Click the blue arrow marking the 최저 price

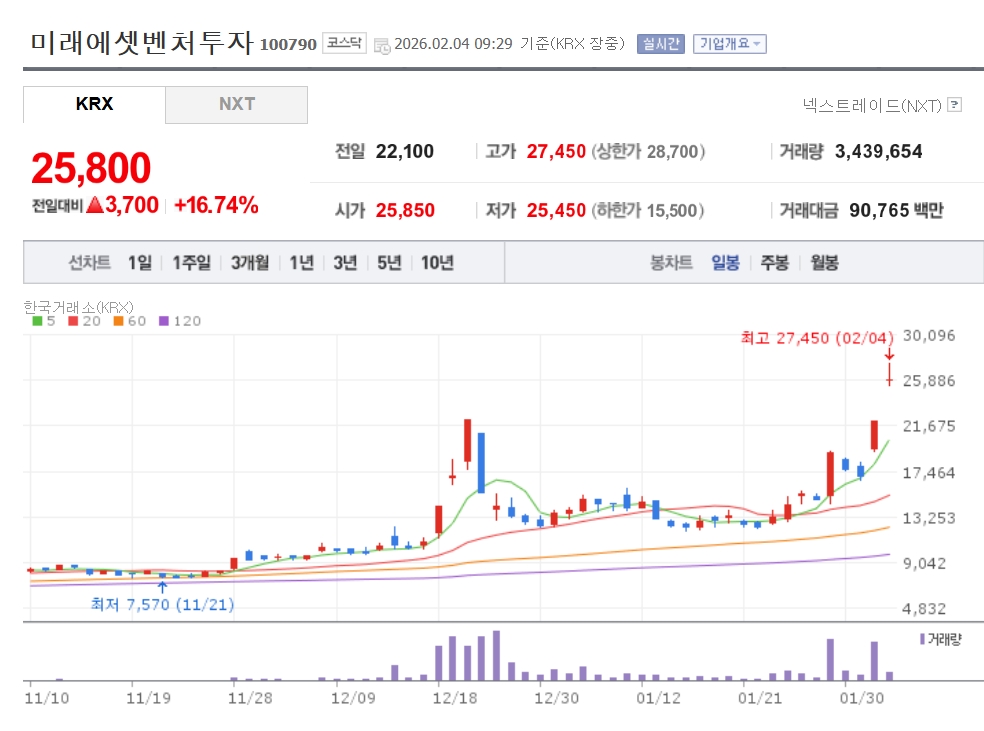click(x=162, y=586)
